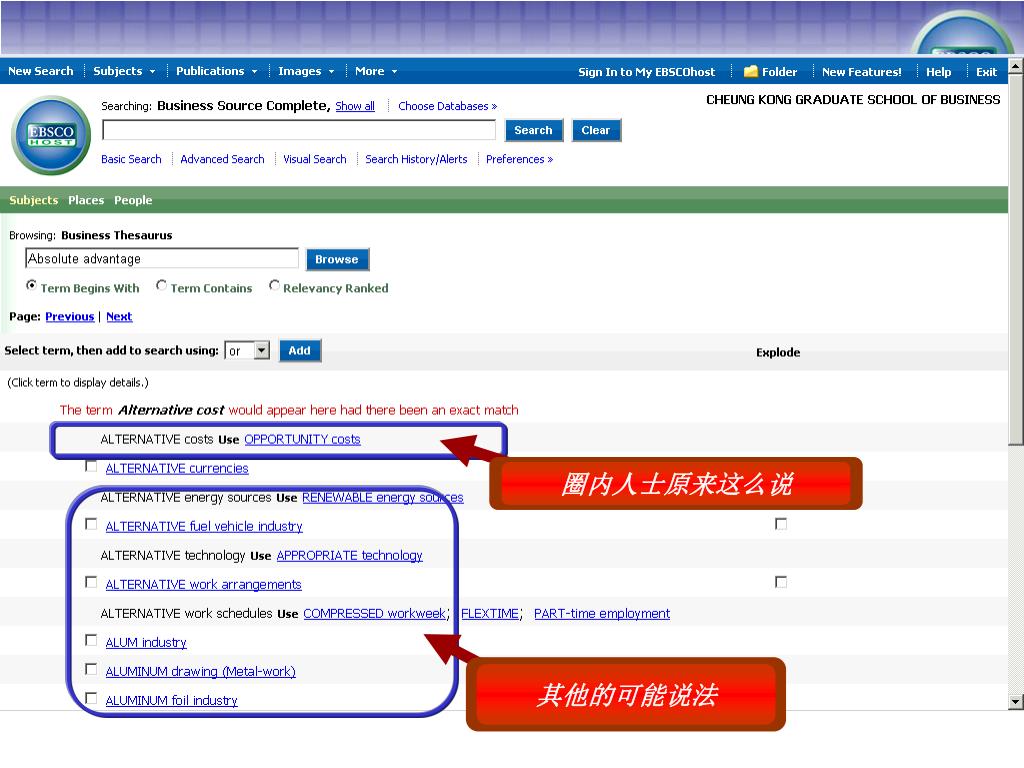Open Visual Search link
1024x768 pixels.
(315, 159)
